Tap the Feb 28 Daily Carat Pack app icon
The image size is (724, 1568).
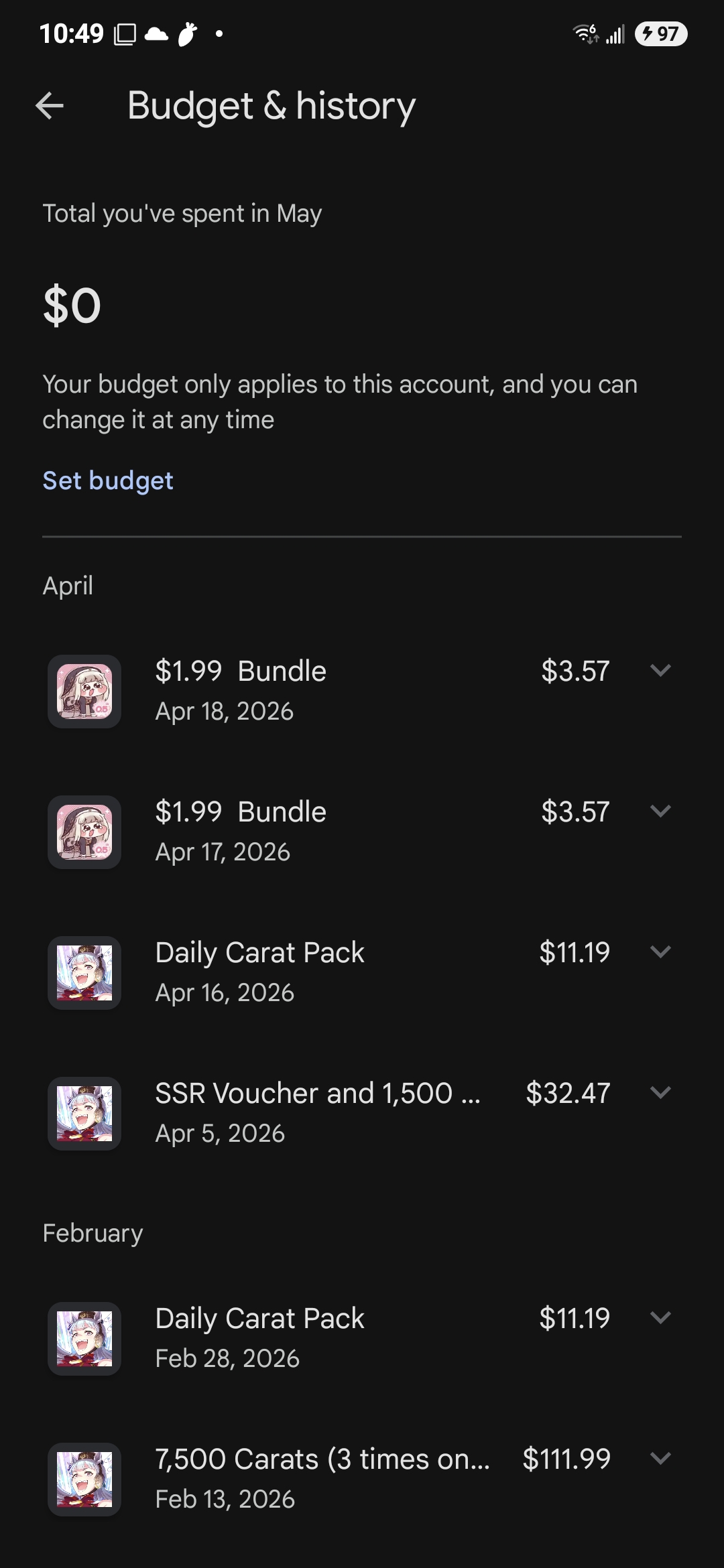[84, 1338]
